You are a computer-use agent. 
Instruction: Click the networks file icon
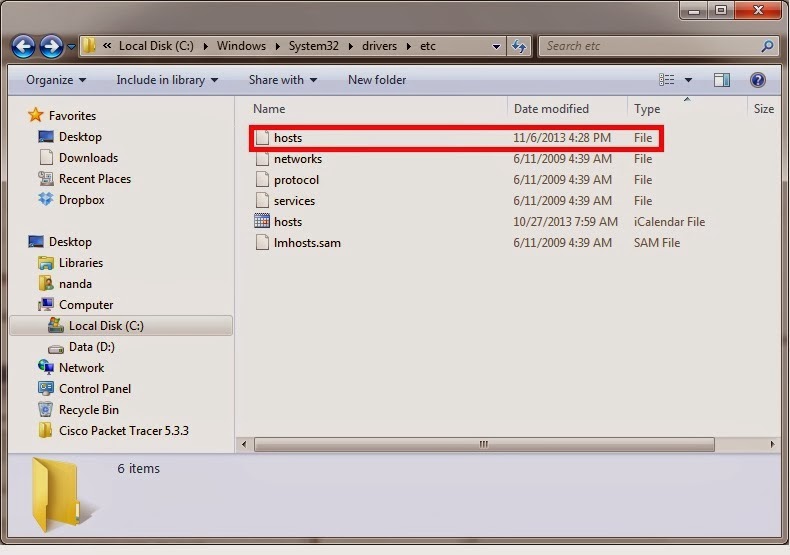(262, 159)
